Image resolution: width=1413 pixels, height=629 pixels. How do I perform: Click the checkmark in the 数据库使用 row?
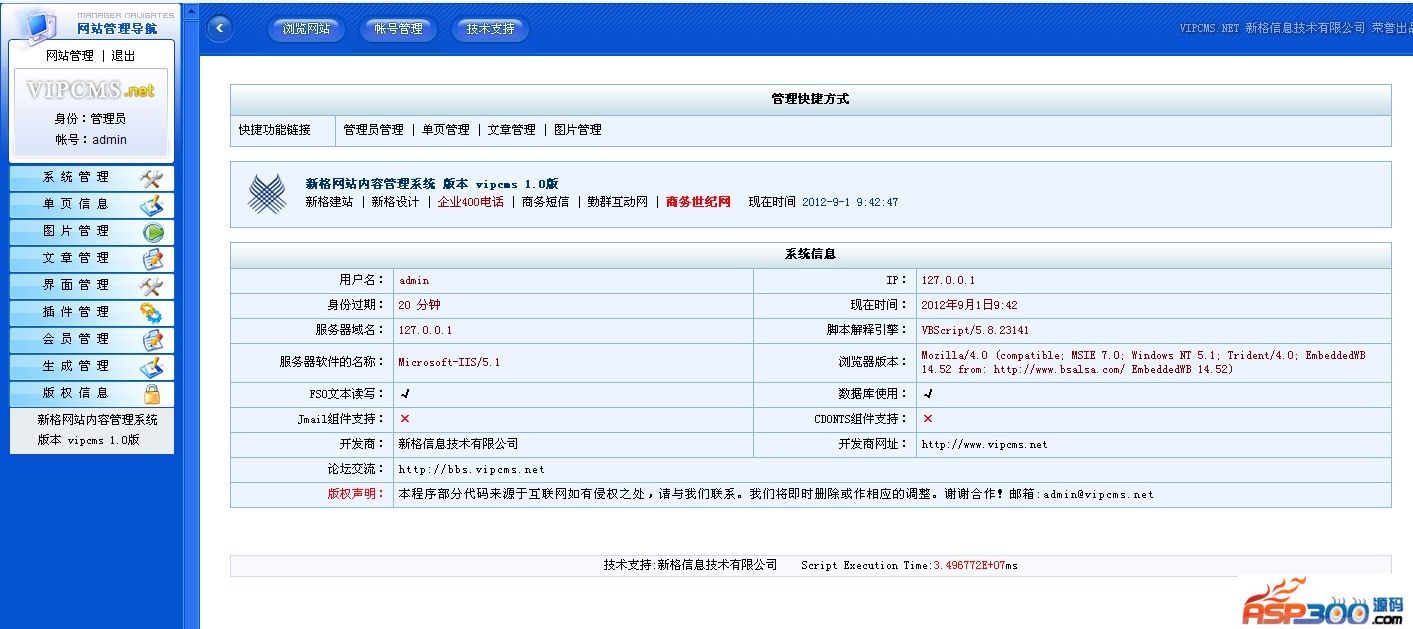pyautogui.click(x=927, y=394)
